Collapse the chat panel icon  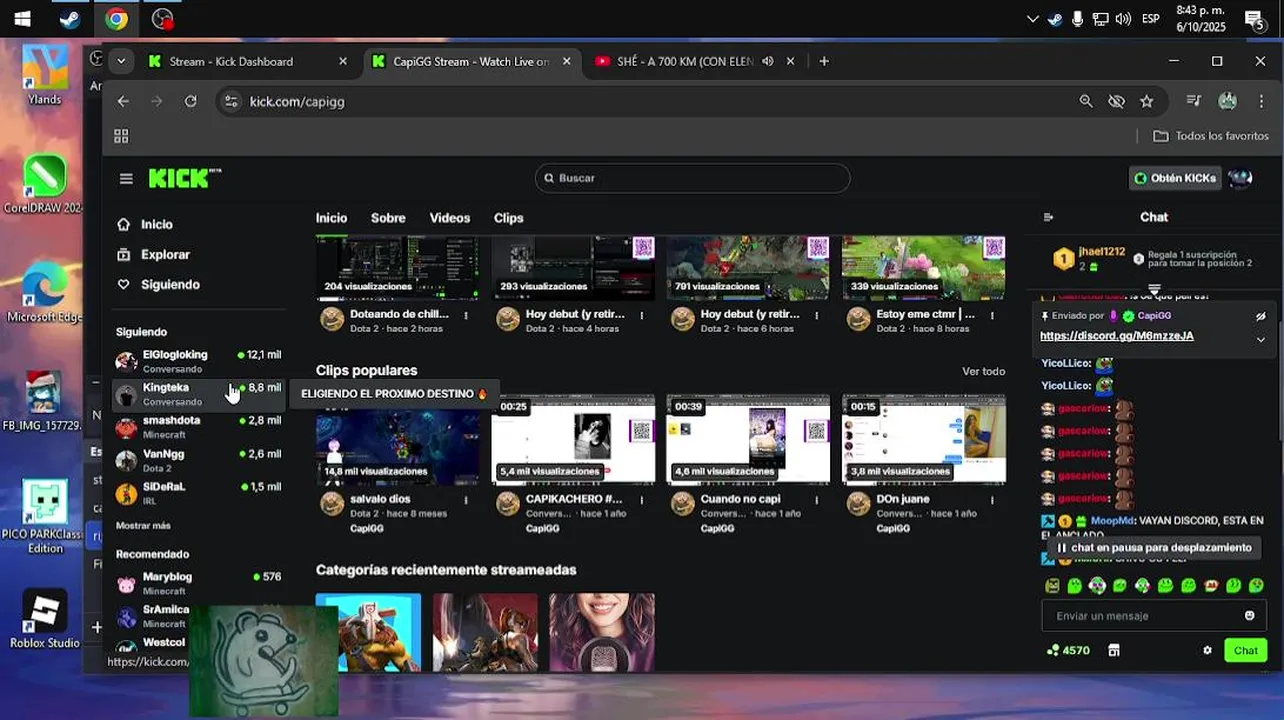click(x=1048, y=217)
